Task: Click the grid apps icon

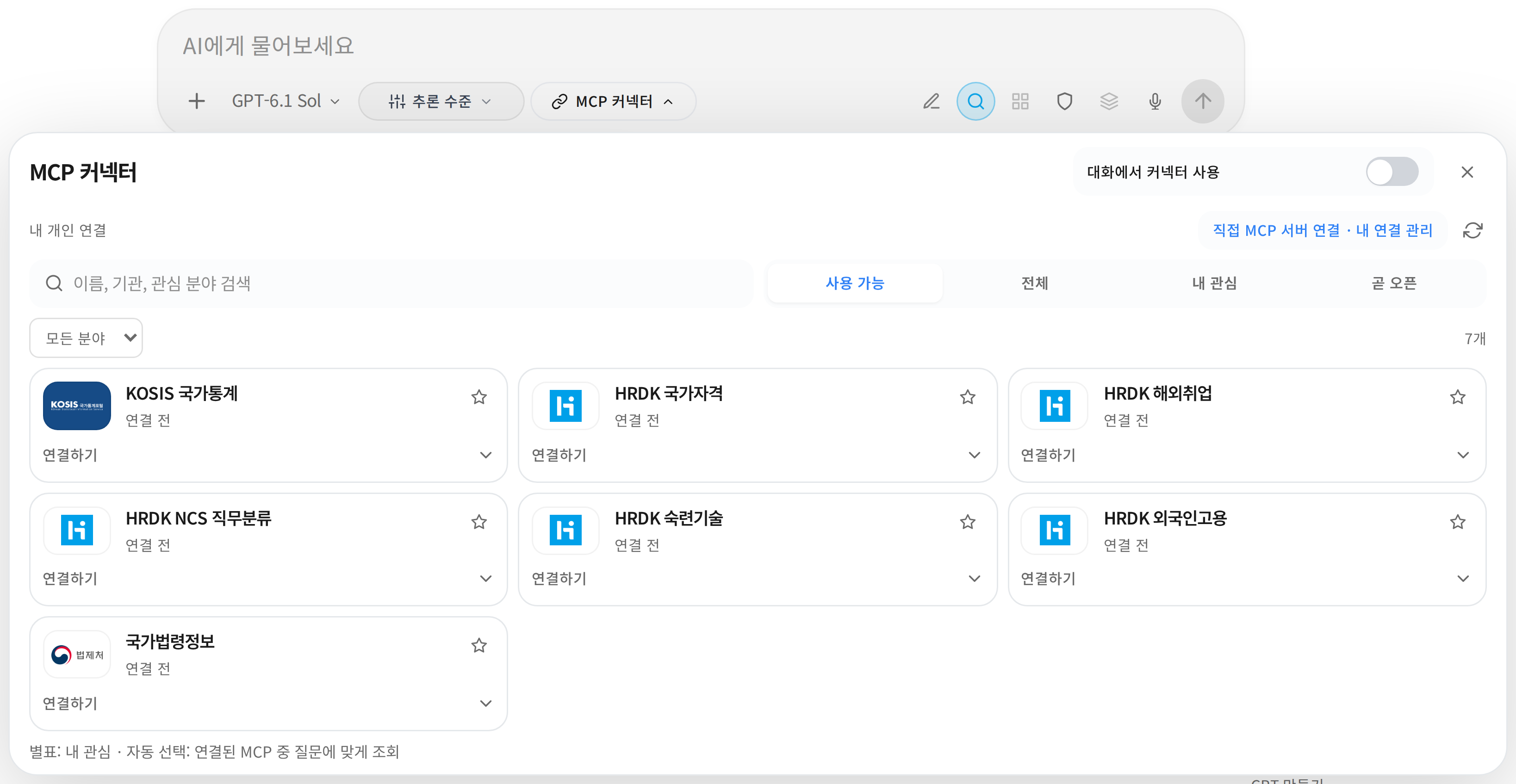Action: [x=1020, y=101]
